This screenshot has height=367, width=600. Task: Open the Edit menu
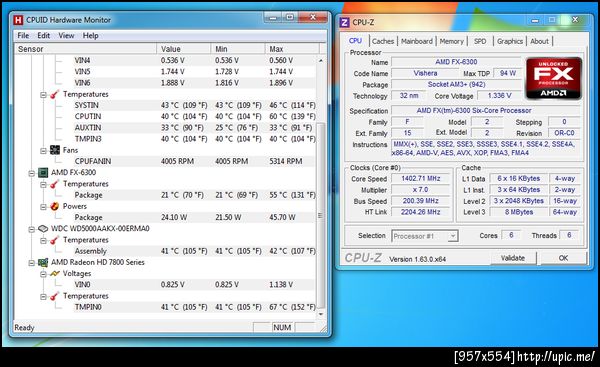(x=43, y=36)
